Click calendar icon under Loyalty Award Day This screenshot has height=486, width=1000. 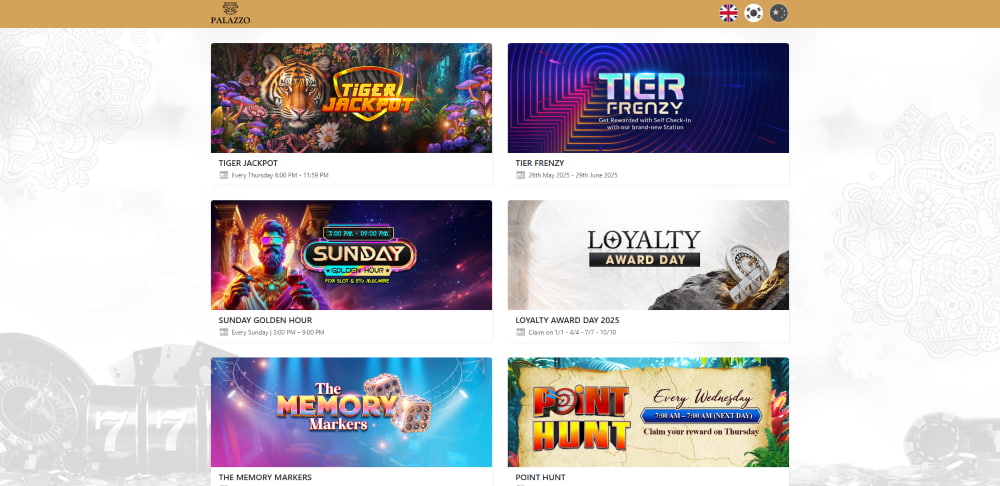(520, 332)
